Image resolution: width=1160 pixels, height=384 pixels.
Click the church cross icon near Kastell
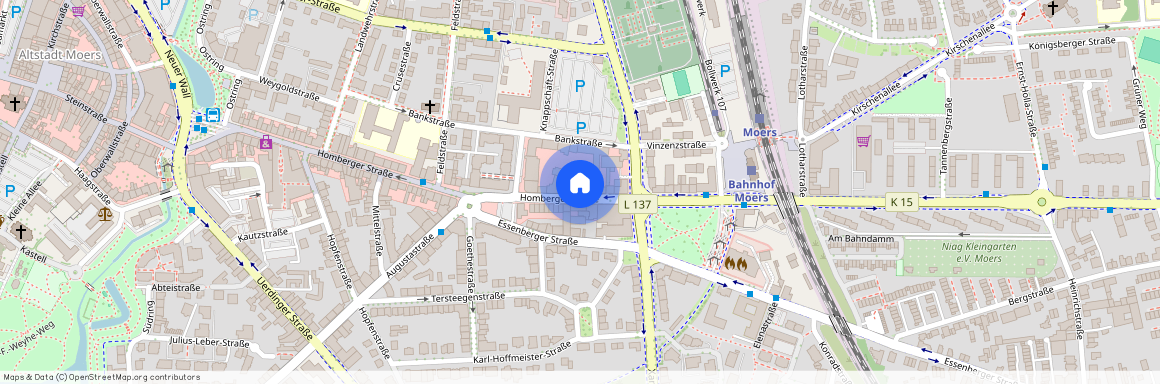click(21, 232)
